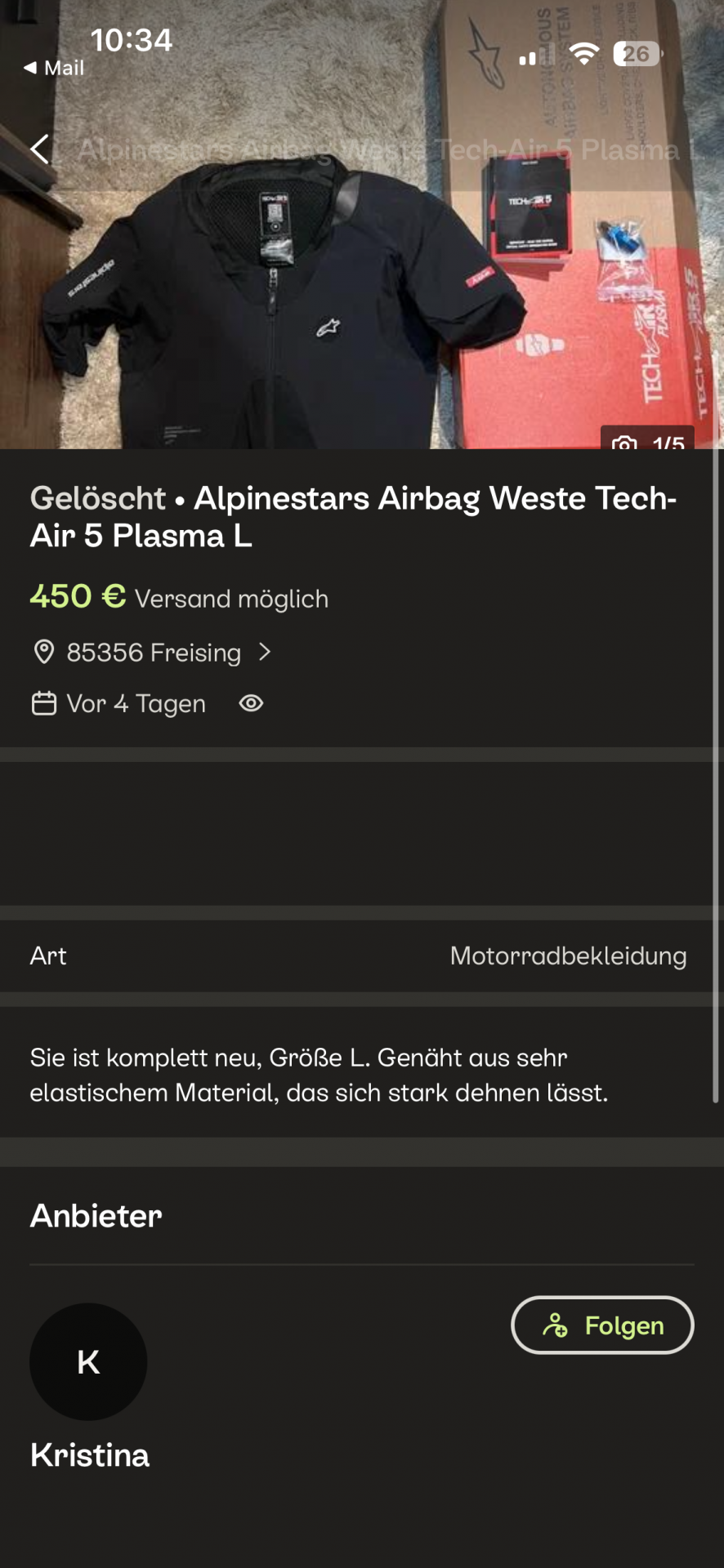
Task: Tap the eye icon for view count
Action: 251,703
